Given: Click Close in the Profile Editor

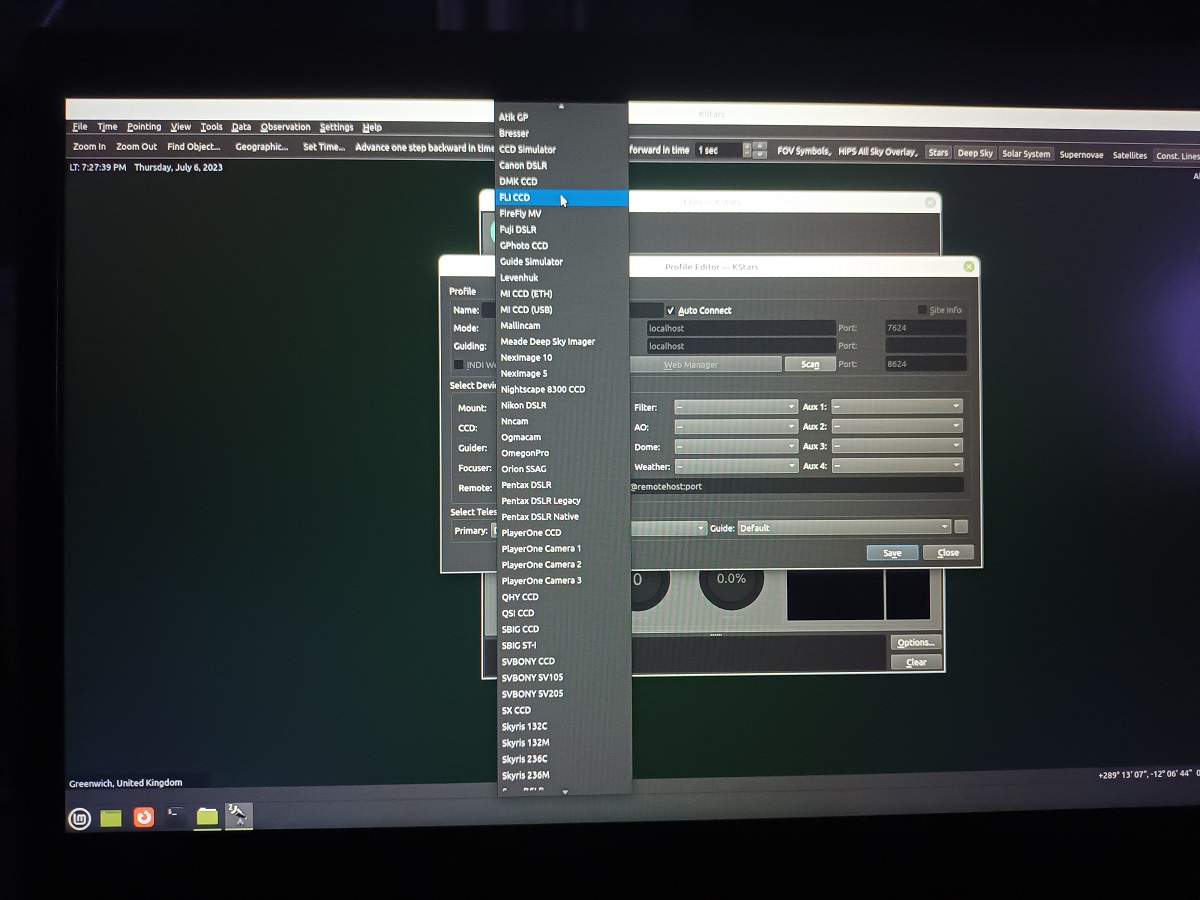Looking at the screenshot, I should click(x=948, y=553).
